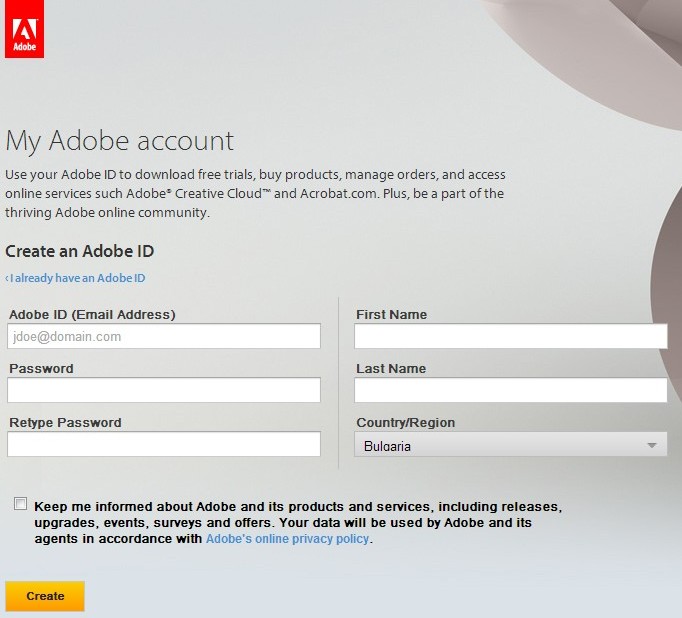Open the 'I already have an Adobe ID' link

click(75, 278)
